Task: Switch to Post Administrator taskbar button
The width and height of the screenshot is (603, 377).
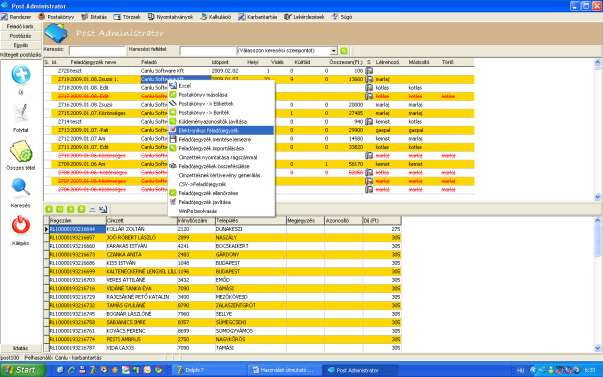Action: coord(361,370)
